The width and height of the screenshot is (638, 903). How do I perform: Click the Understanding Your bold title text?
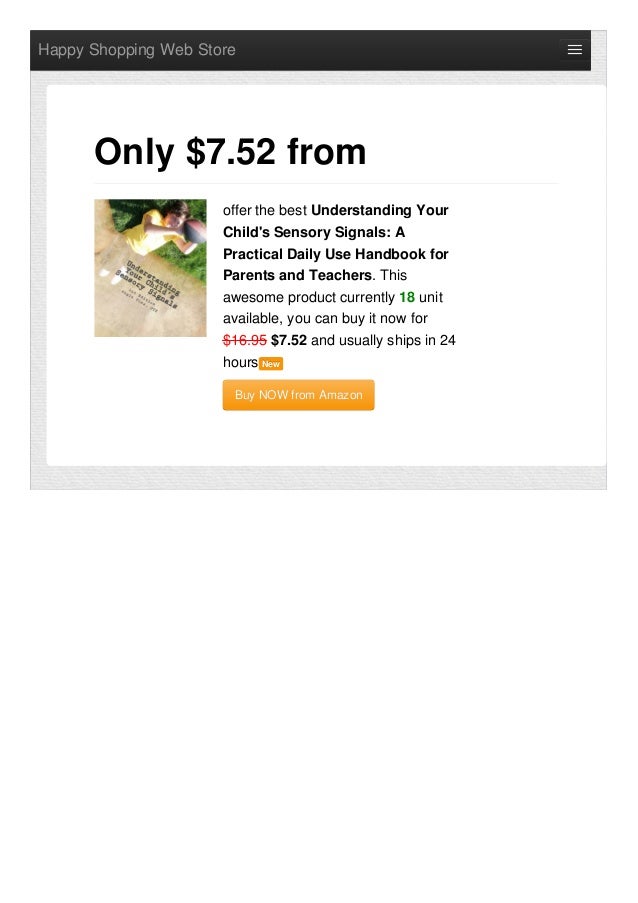coord(379,210)
